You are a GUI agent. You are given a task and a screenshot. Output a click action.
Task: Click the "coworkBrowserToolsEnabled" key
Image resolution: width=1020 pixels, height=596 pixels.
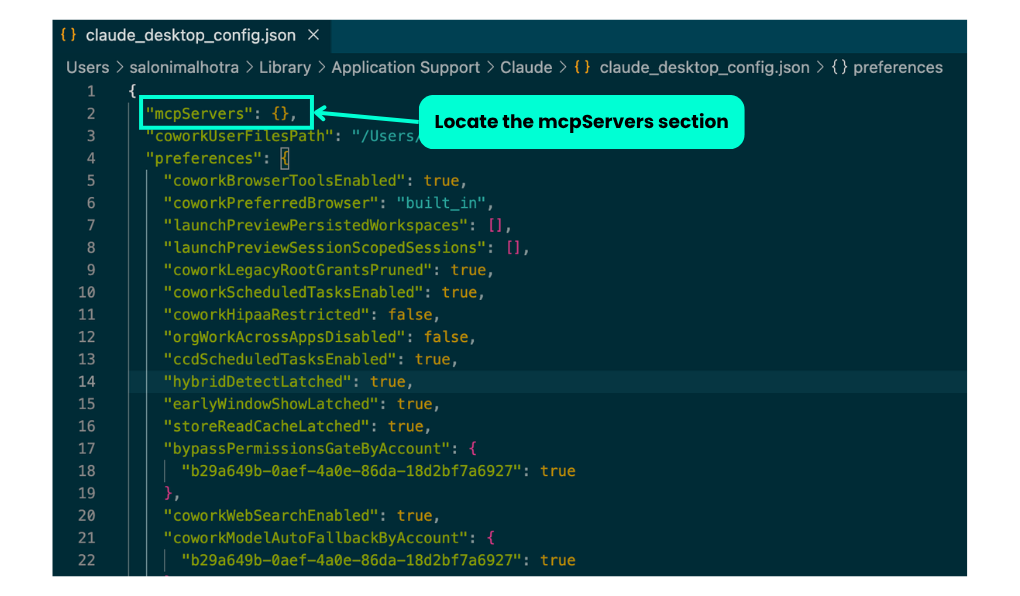click(284, 181)
